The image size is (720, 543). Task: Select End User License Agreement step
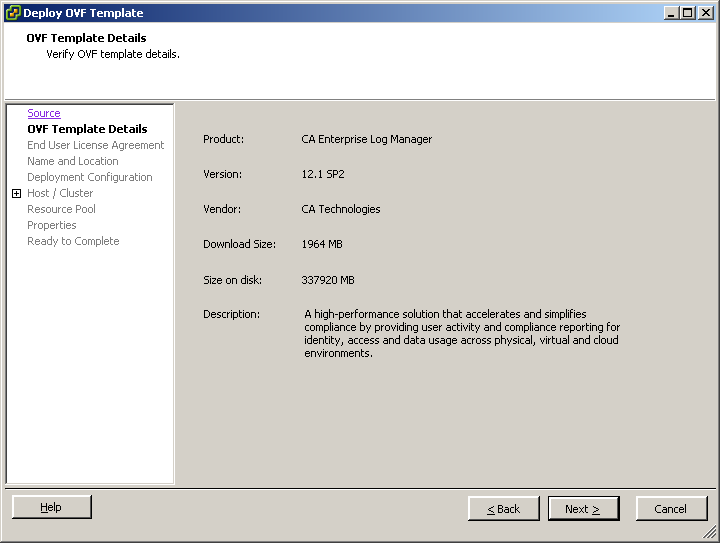[x=95, y=145]
